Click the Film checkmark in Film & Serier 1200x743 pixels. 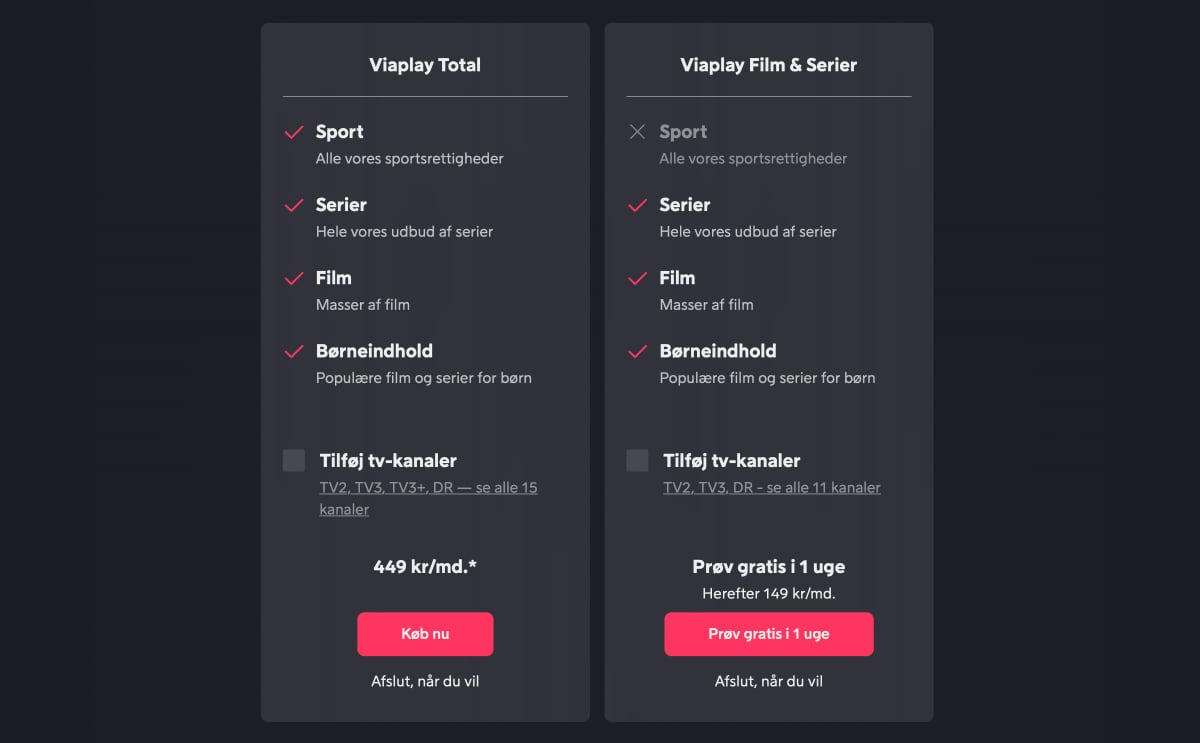tap(637, 278)
